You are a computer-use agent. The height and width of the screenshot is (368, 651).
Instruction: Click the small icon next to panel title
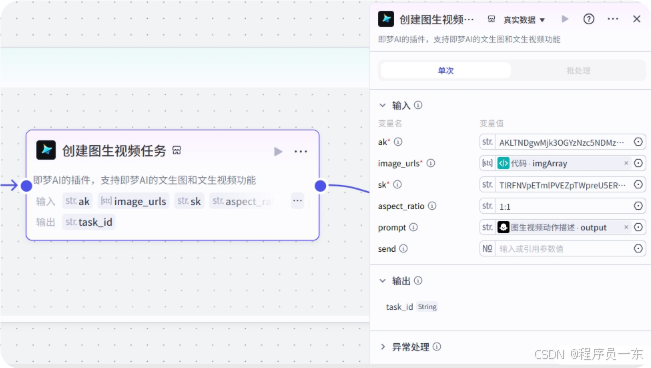491,19
